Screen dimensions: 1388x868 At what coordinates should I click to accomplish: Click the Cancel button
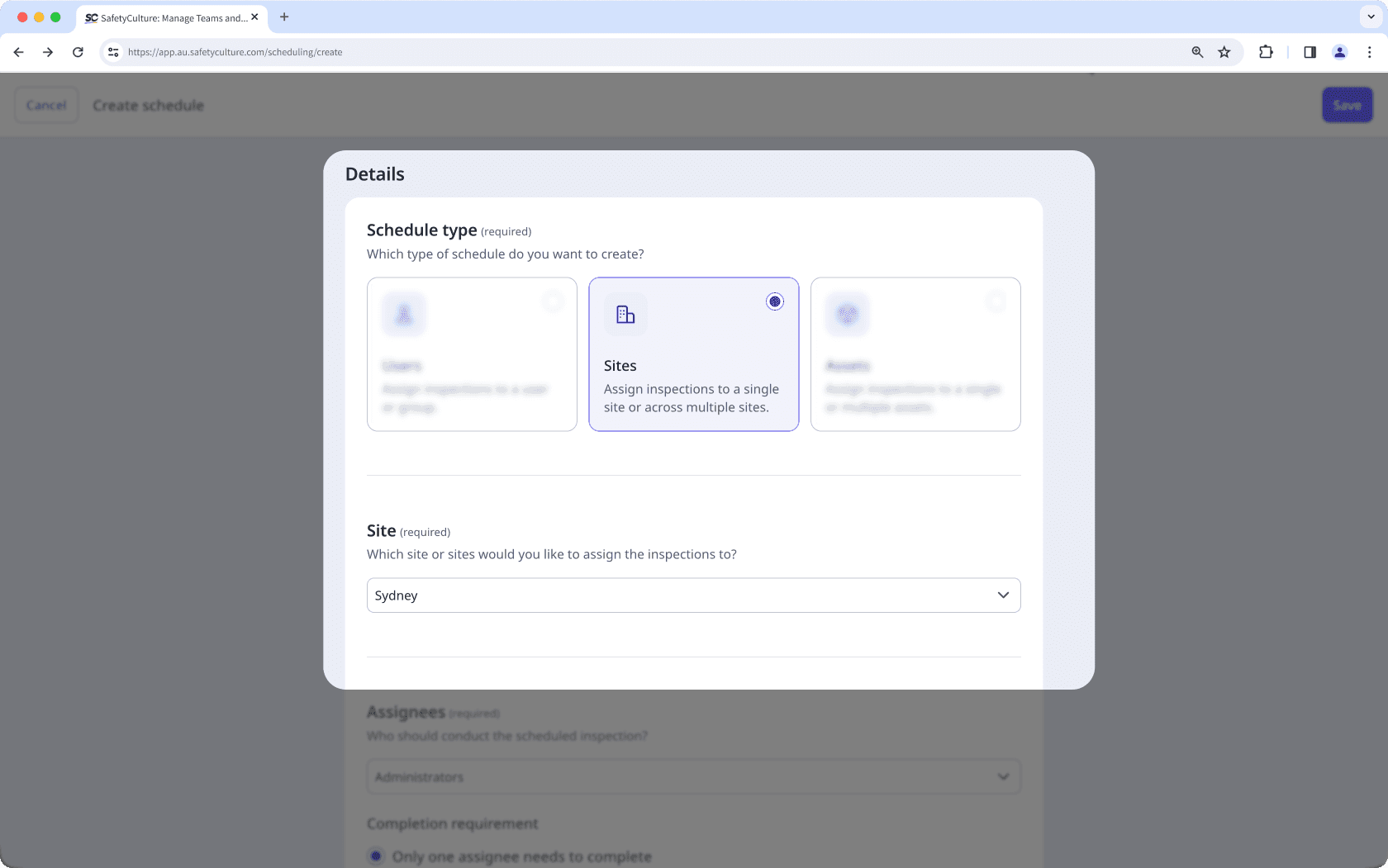click(46, 105)
